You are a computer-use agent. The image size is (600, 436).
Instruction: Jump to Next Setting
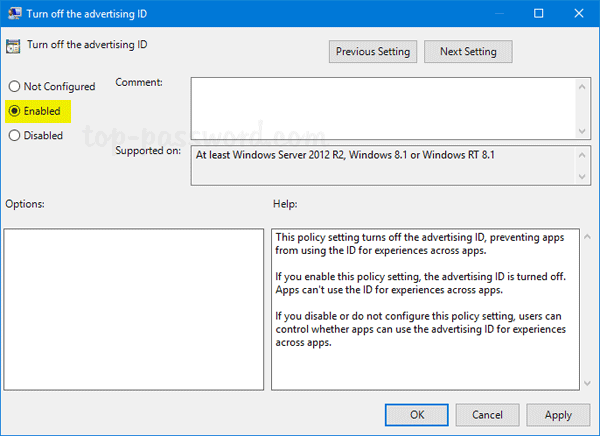coord(467,51)
